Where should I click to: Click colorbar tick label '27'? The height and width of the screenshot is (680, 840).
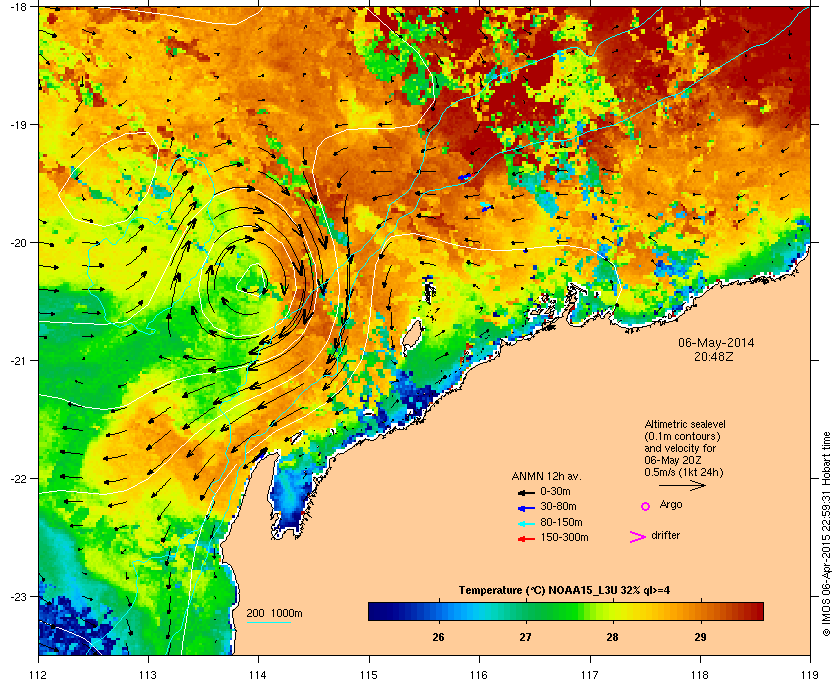526,638
